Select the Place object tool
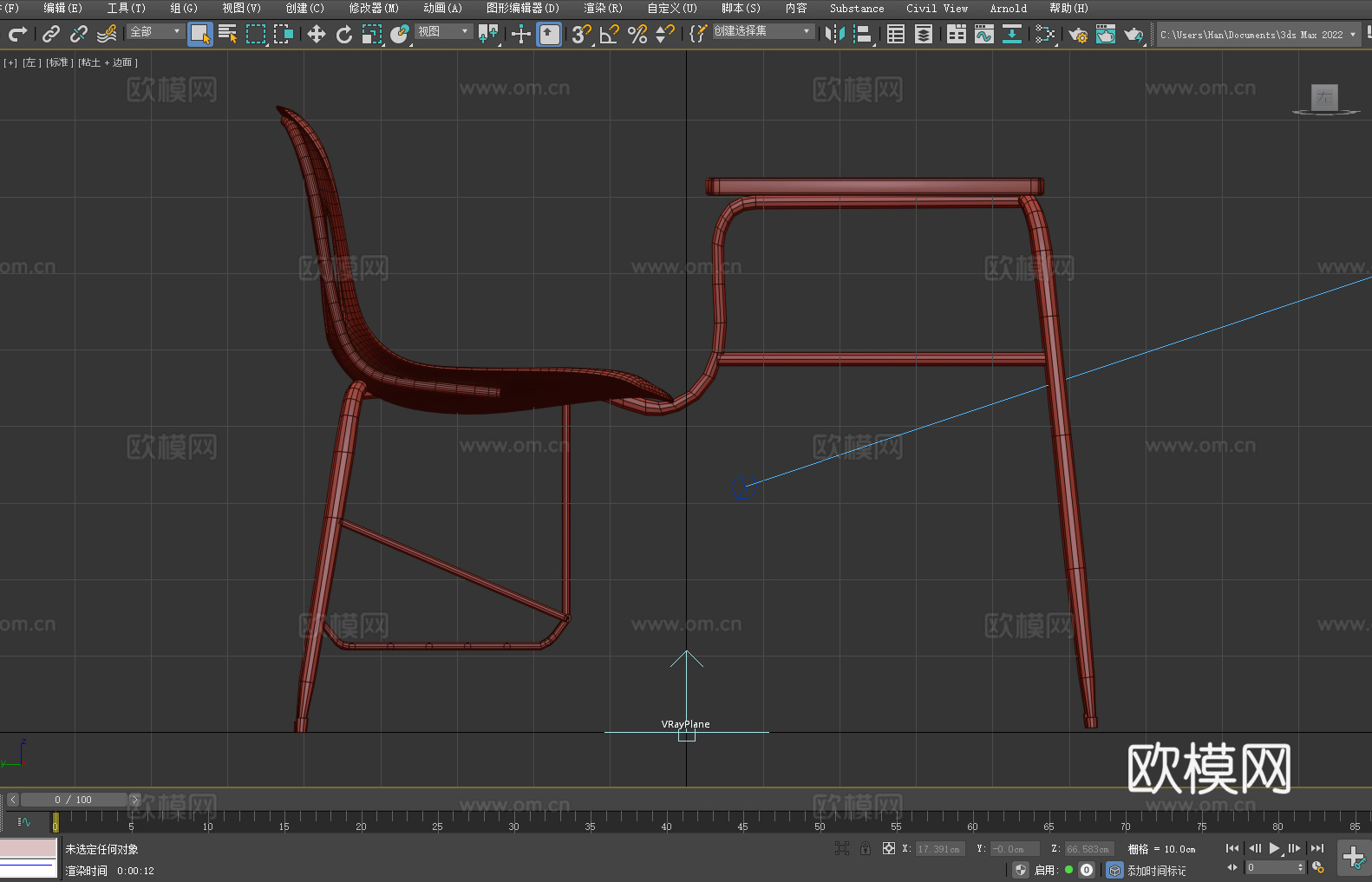1372x882 pixels. (400, 34)
